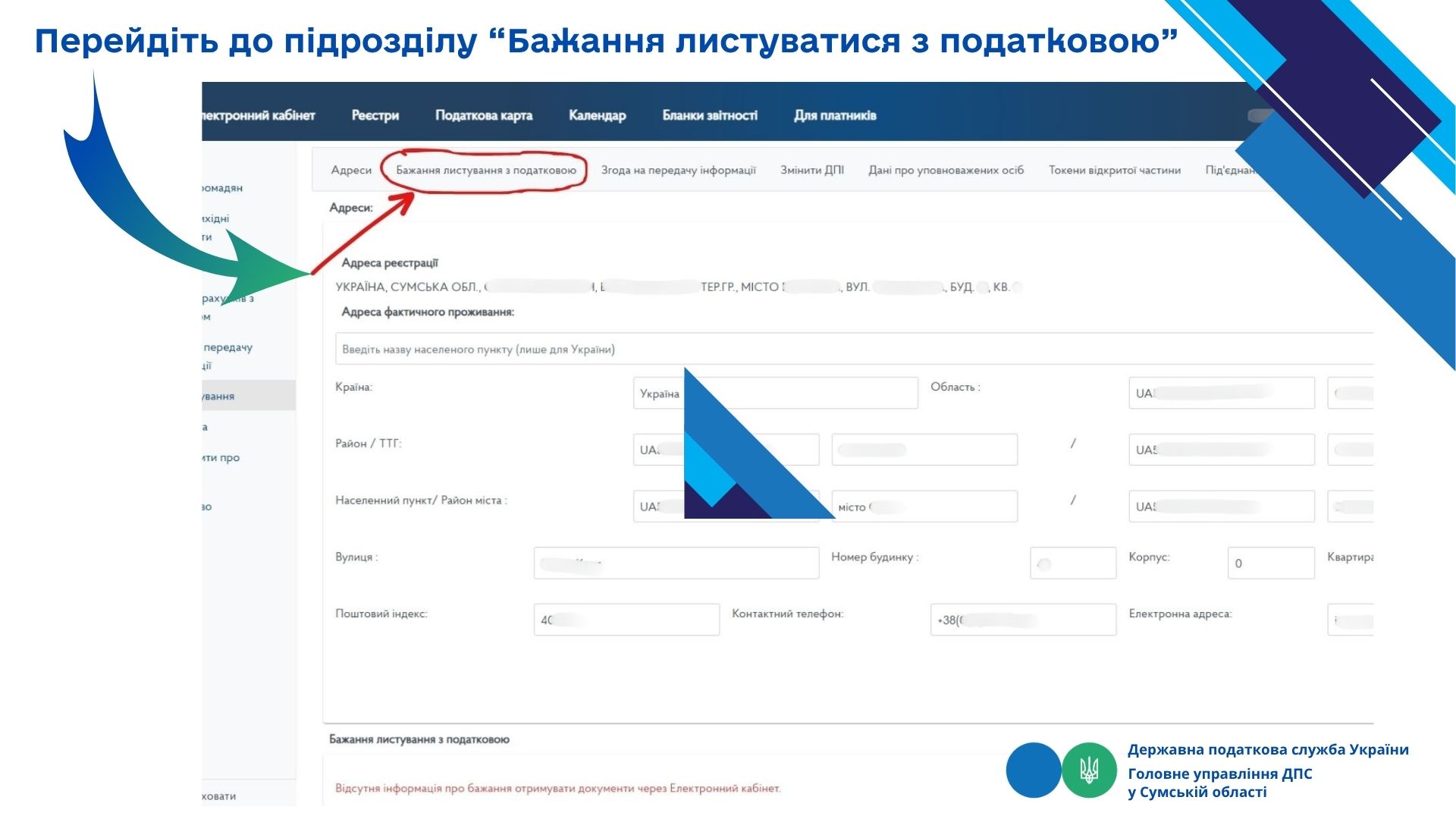
Task: Click the State Tax Service trident emblem
Action: tap(1089, 770)
